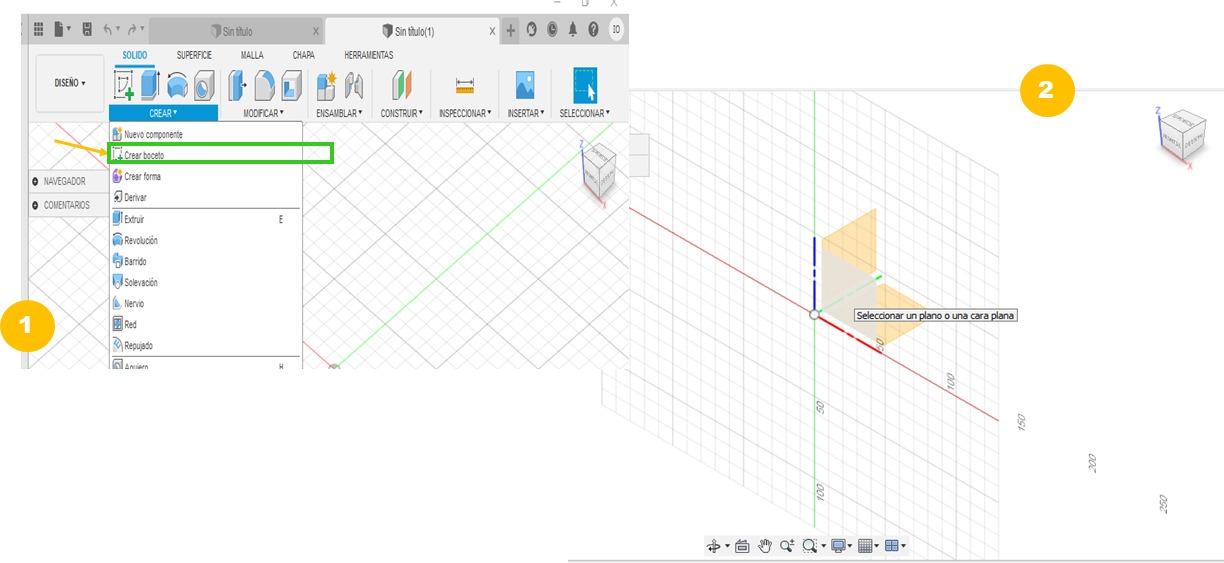Open the notifications bell

pyautogui.click(x=573, y=30)
